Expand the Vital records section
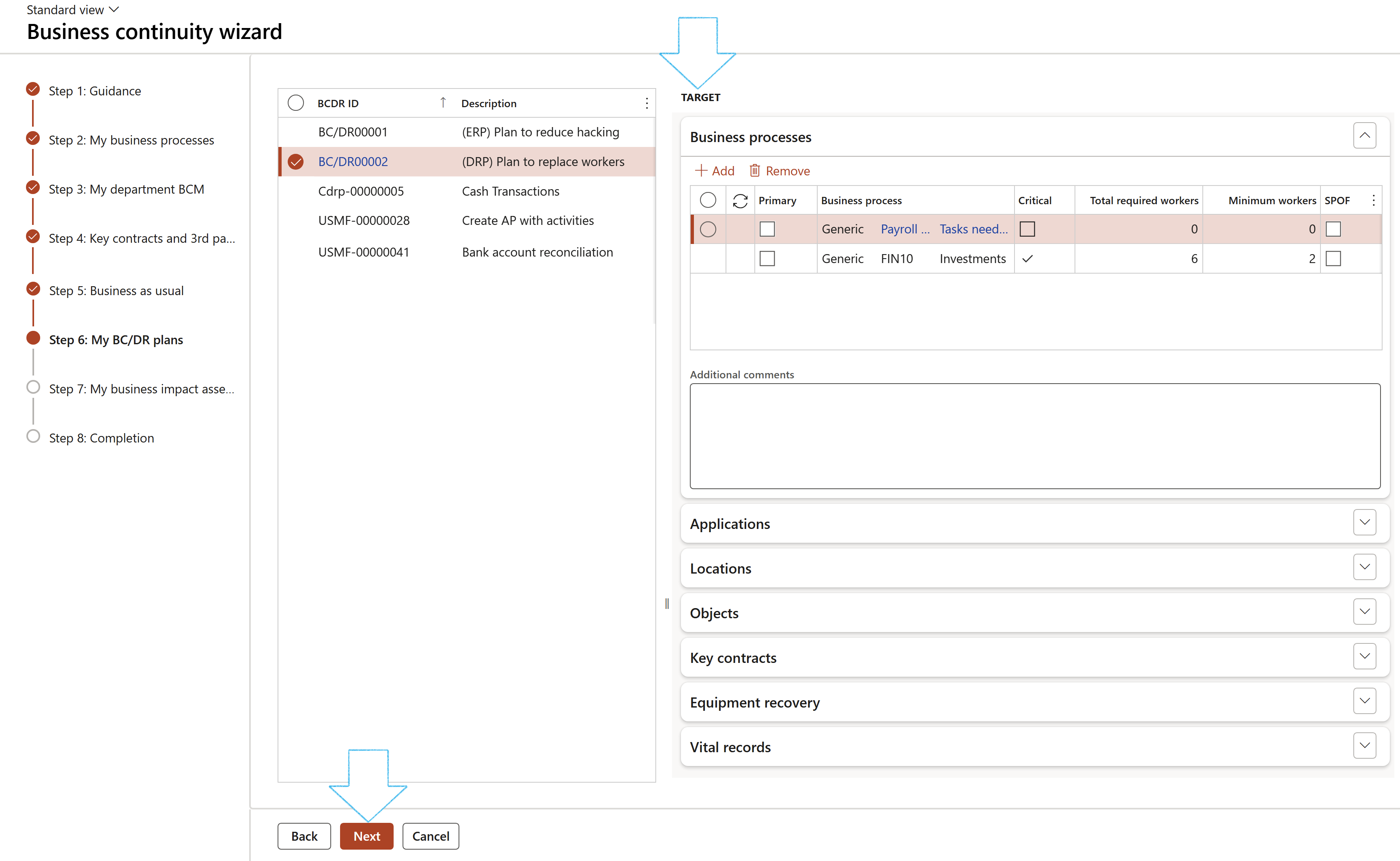The image size is (1400, 861). pyautogui.click(x=1364, y=745)
